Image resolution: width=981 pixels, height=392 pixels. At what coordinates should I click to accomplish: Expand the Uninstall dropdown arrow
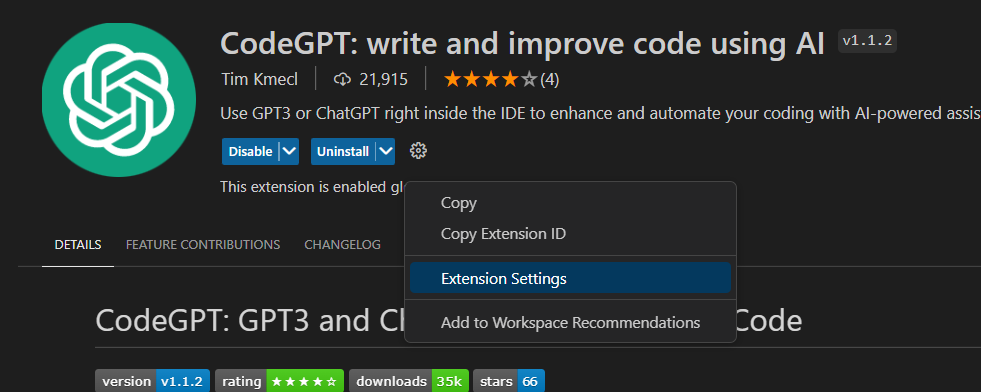point(386,151)
